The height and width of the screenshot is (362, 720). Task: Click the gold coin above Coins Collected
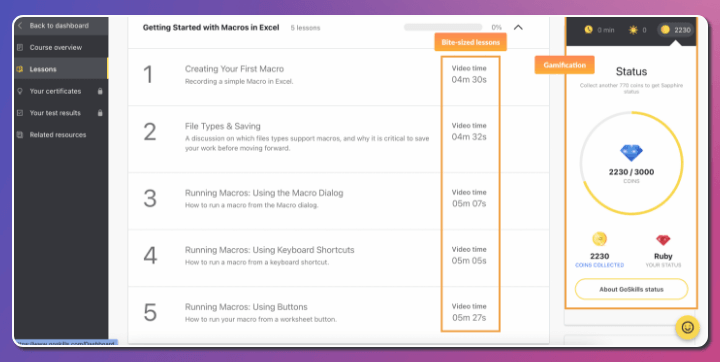click(x=599, y=239)
